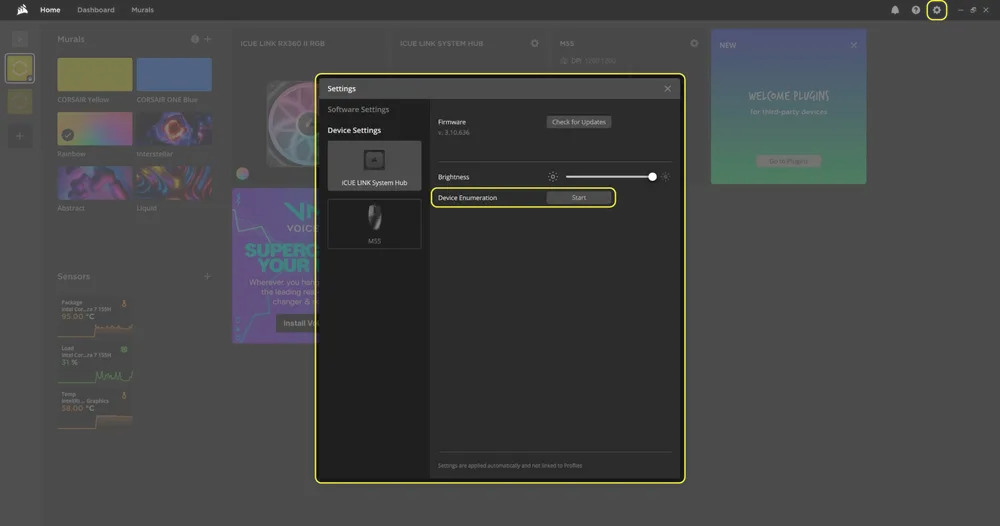Open the Temp Graphics sensor widget
Image resolution: width=1000 pixels, height=526 pixels.
tap(95, 409)
